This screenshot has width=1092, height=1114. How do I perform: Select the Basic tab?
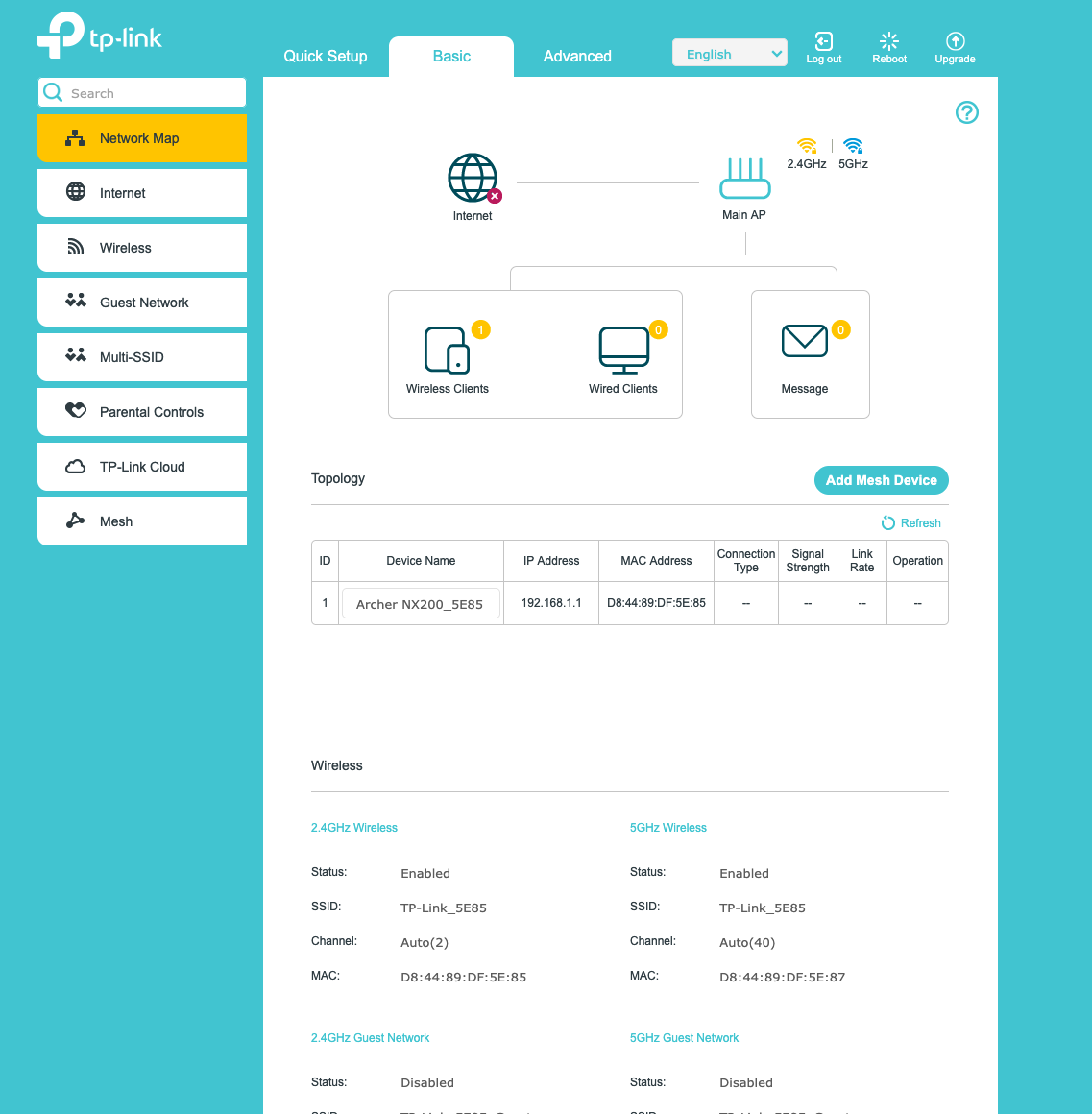click(x=451, y=56)
